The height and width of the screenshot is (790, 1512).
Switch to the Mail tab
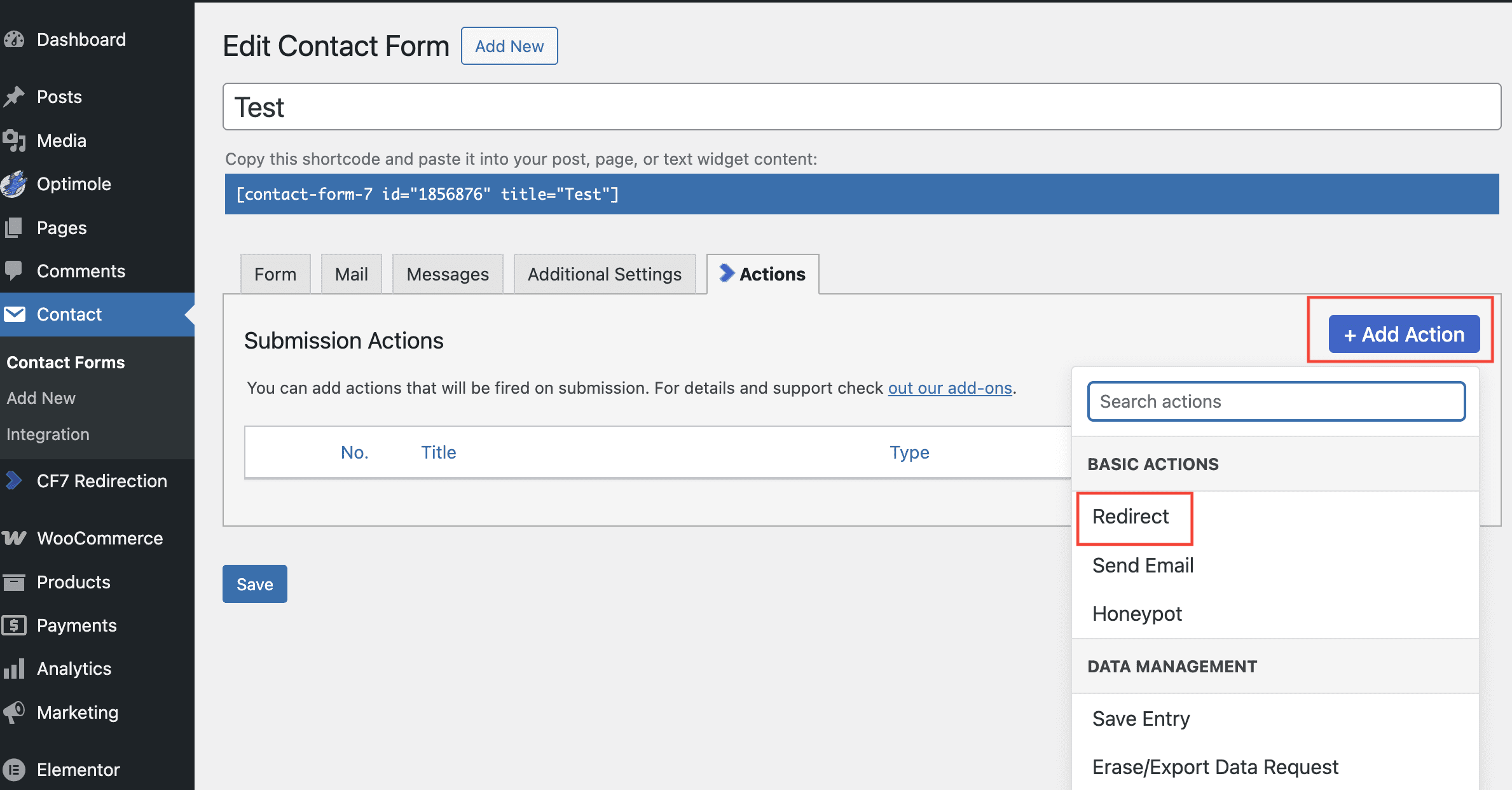tap(351, 274)
